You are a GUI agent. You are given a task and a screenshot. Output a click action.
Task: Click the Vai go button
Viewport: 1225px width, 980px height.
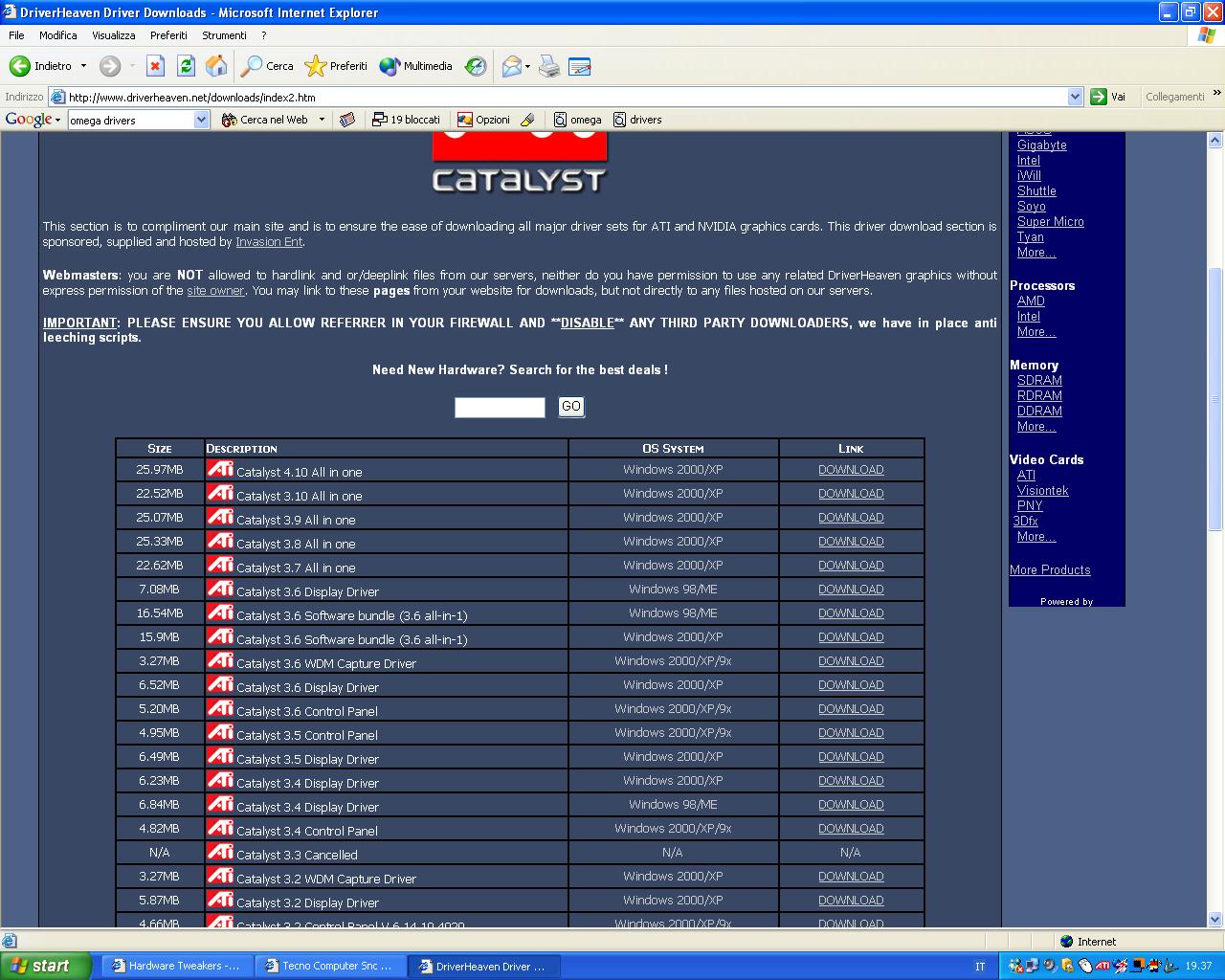pyautogui.click(x=1108, y=97)
